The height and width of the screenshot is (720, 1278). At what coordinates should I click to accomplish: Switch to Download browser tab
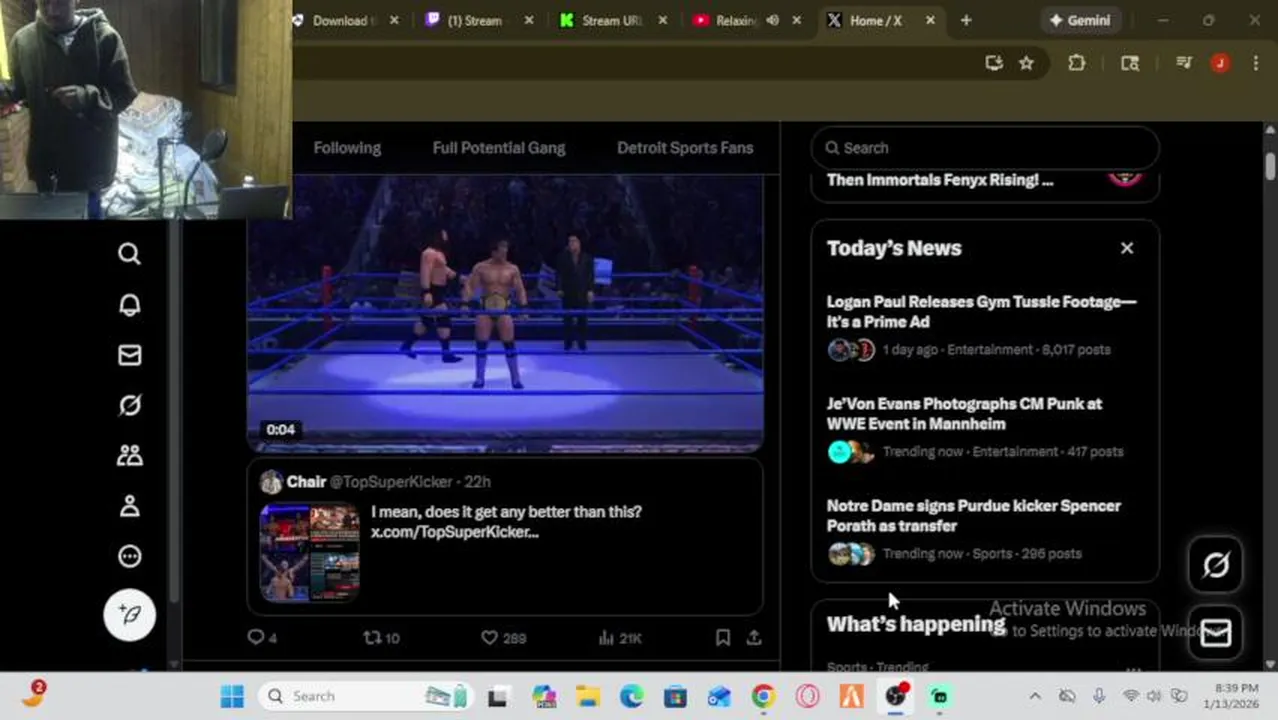(x=343, y=20)
